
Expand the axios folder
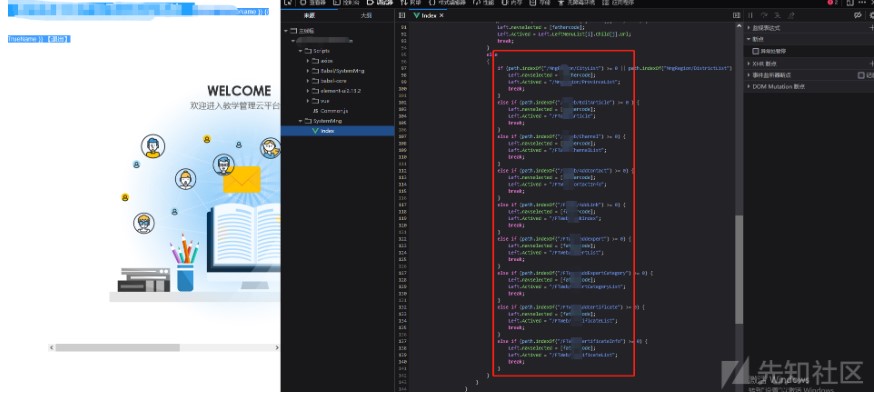(x=307, y=61)
